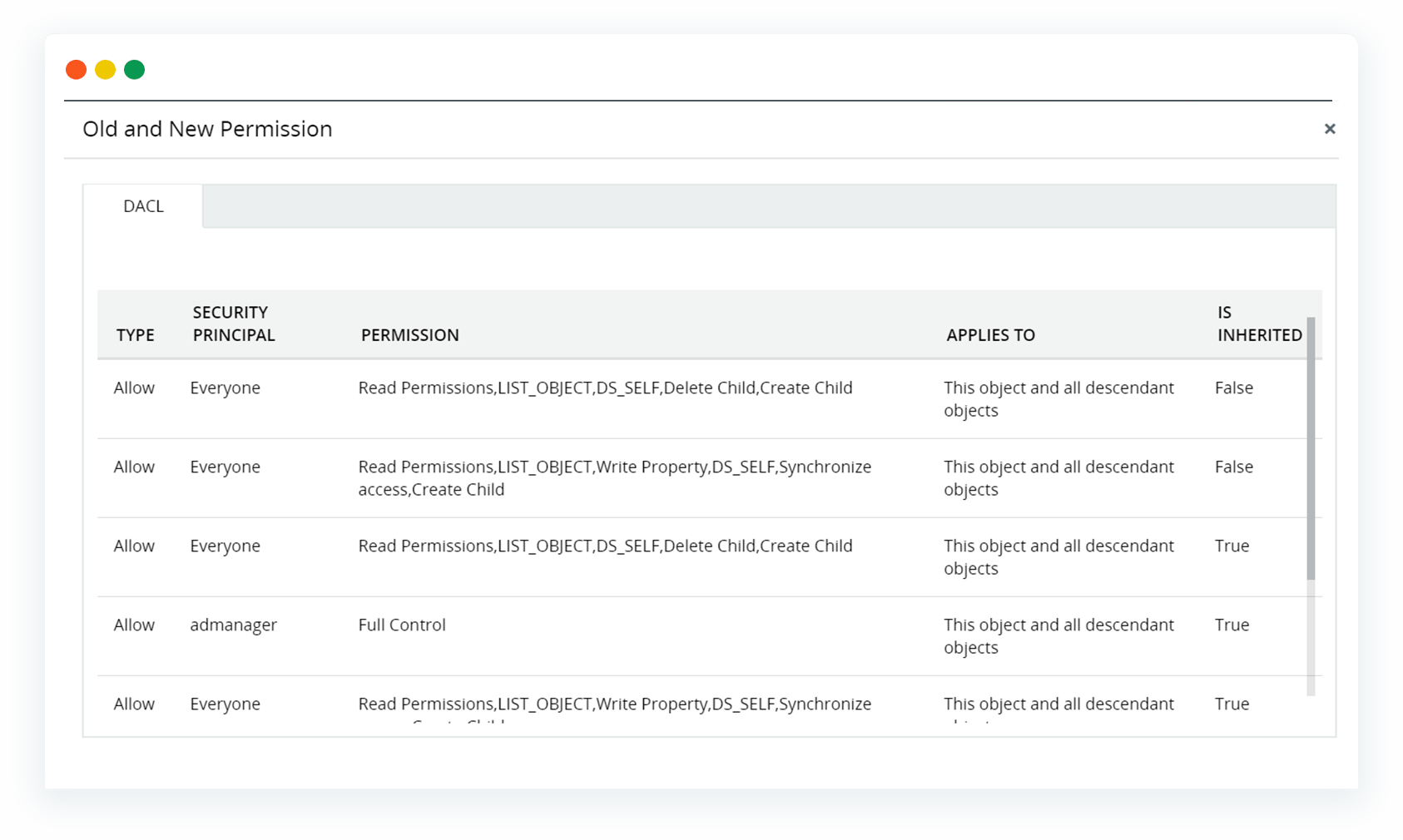Click the SECURITY PRINCIPAL column header
The height and width of the screenshot is (840, 1403).
pyautogui.click(x=234, y=324)
